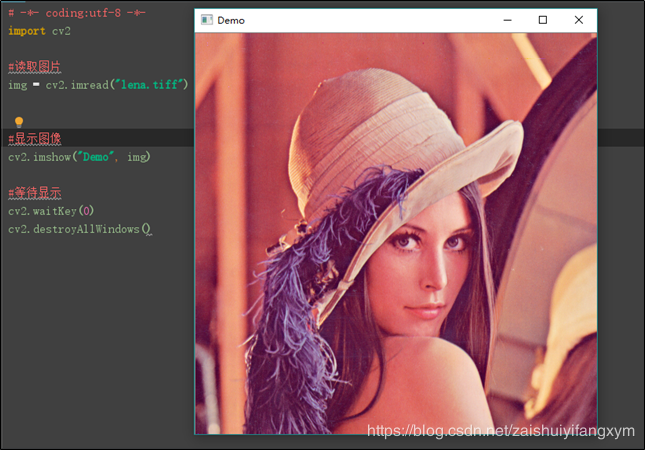Screen dimensions: 645x450
Task: Click the '#读取图片' comment
Action: point(35,67)
